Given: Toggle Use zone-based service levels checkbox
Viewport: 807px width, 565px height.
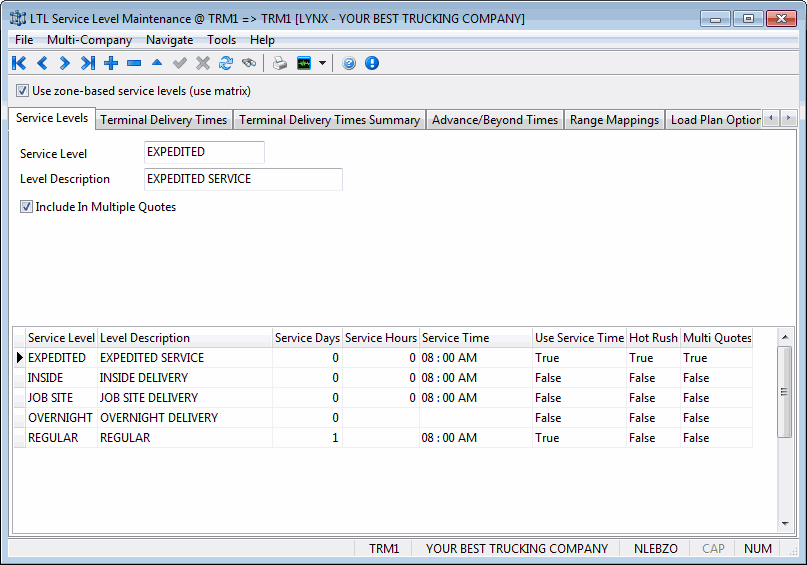Looking at the screenshot, I should (23, 91).
